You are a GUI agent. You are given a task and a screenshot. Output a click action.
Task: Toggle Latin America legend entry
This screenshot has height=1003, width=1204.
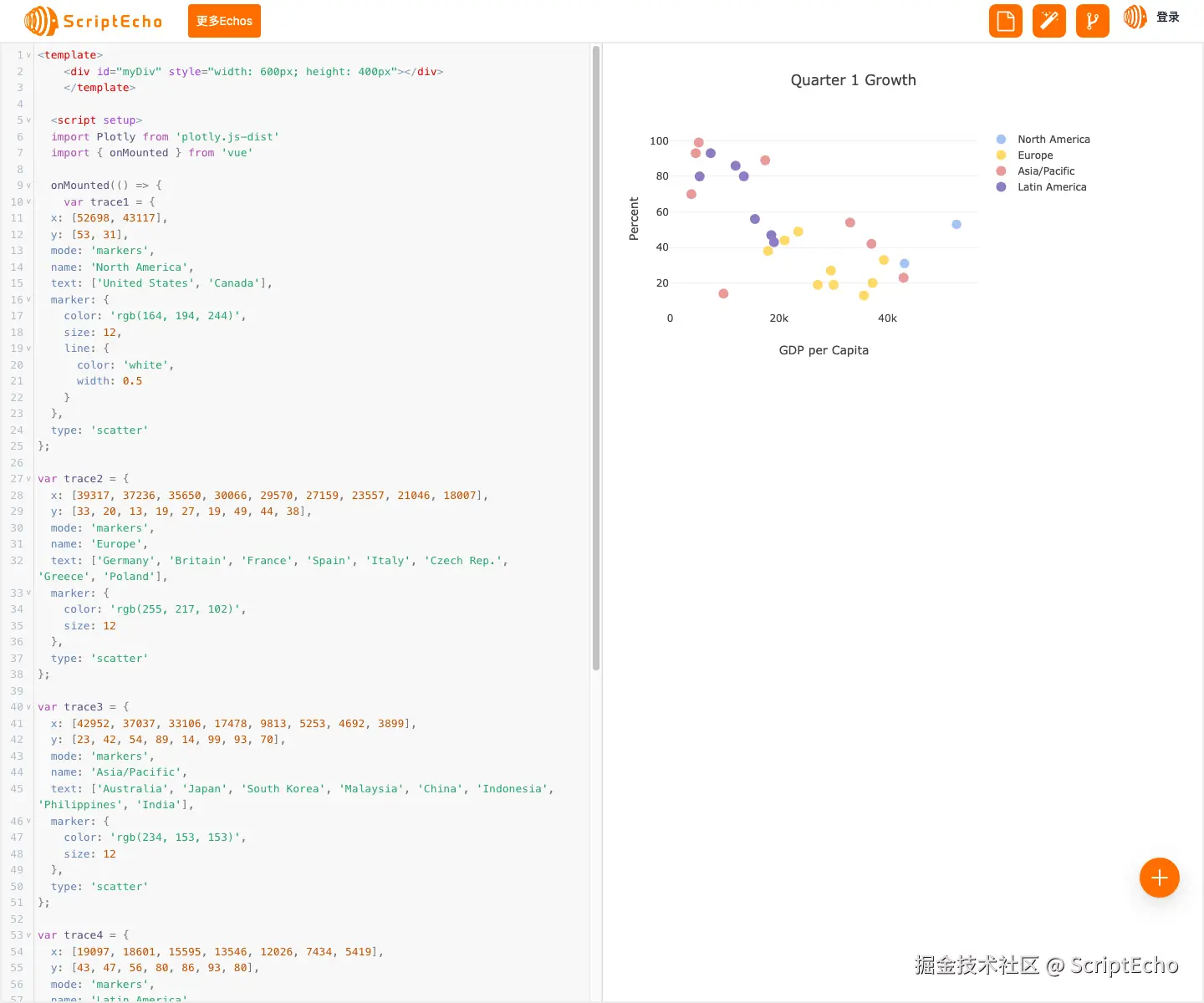[1042, 187]
